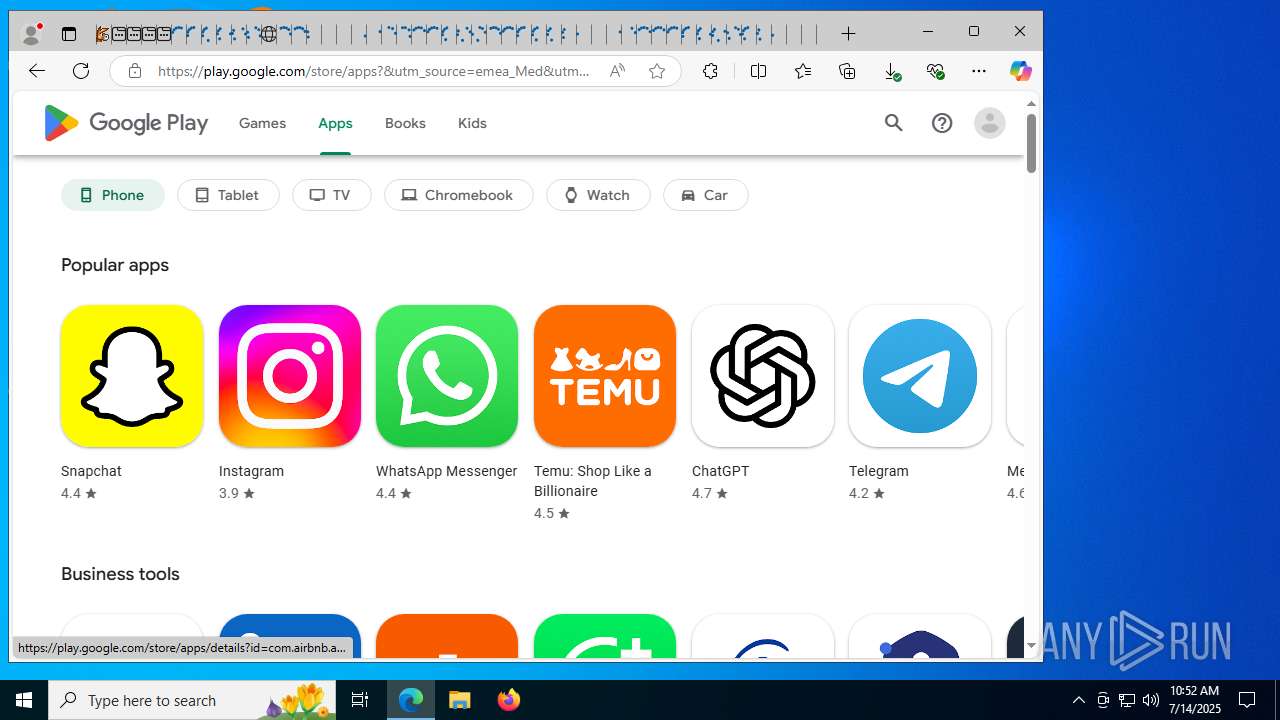This screenshot has width=1280, height=720.
Task: Open the Split screen icon
Action: (758, 71)
